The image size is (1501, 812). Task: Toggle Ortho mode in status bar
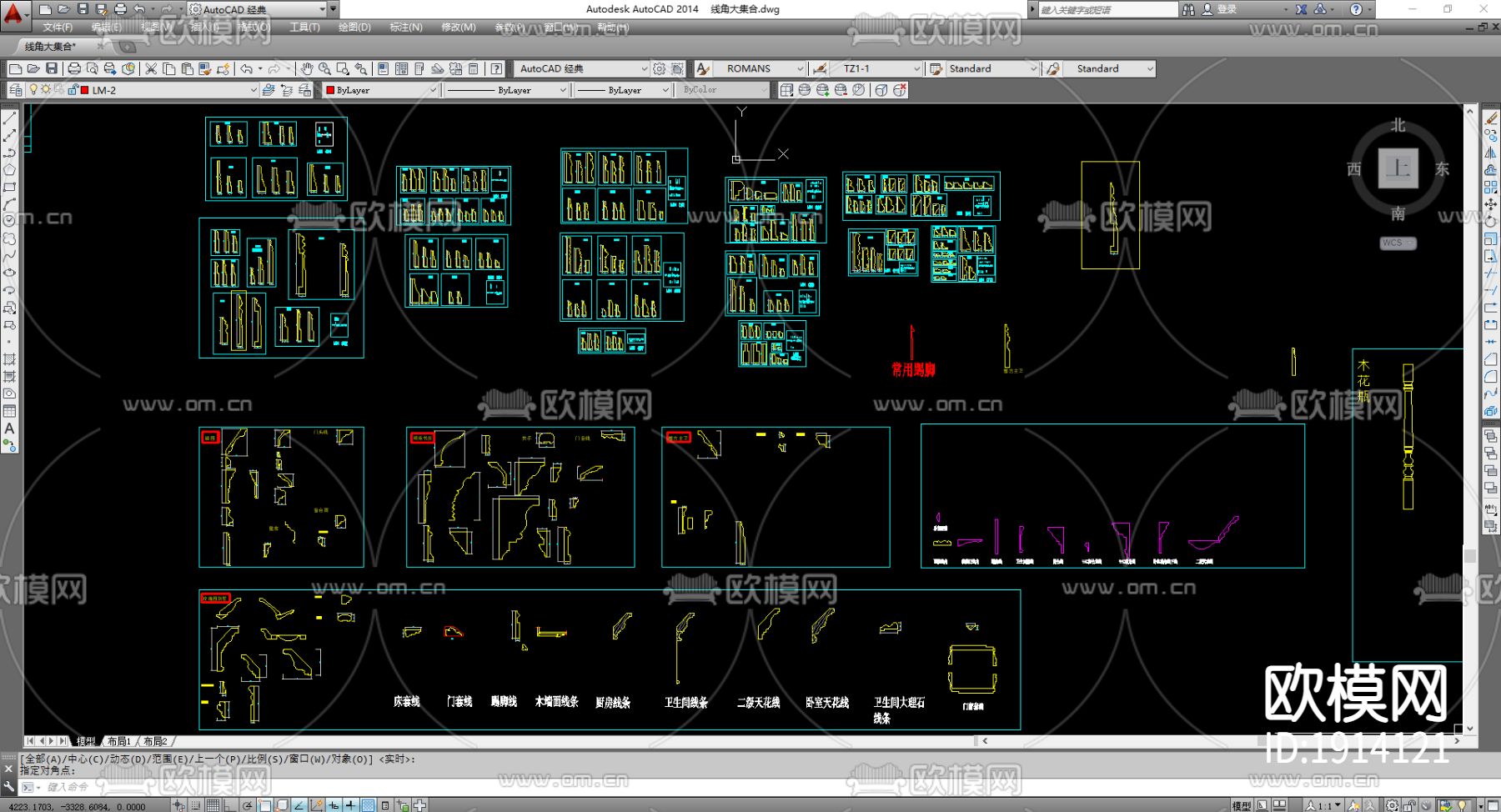coord(230,805)
